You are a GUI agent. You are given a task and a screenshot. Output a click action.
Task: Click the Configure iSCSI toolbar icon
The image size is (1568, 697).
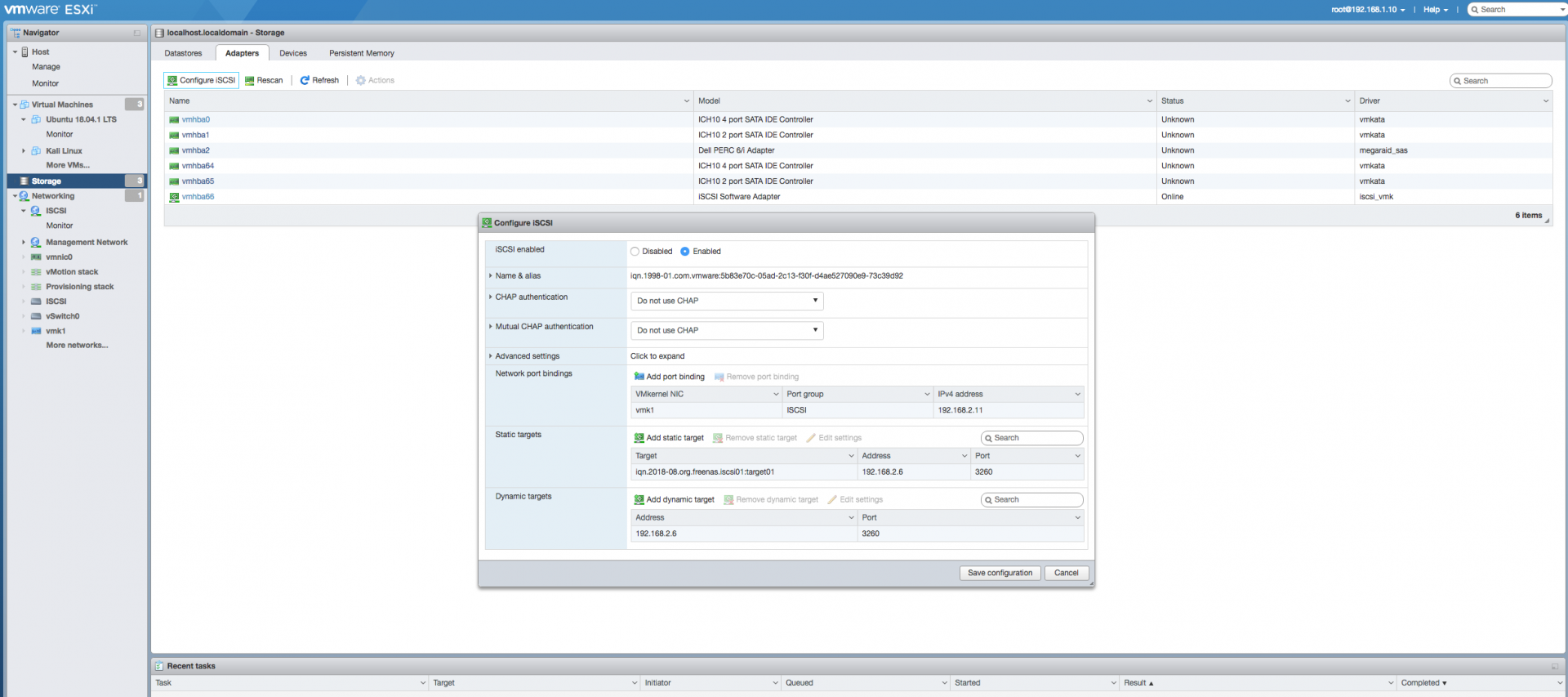pyautogui.click(x=172, y=80)
